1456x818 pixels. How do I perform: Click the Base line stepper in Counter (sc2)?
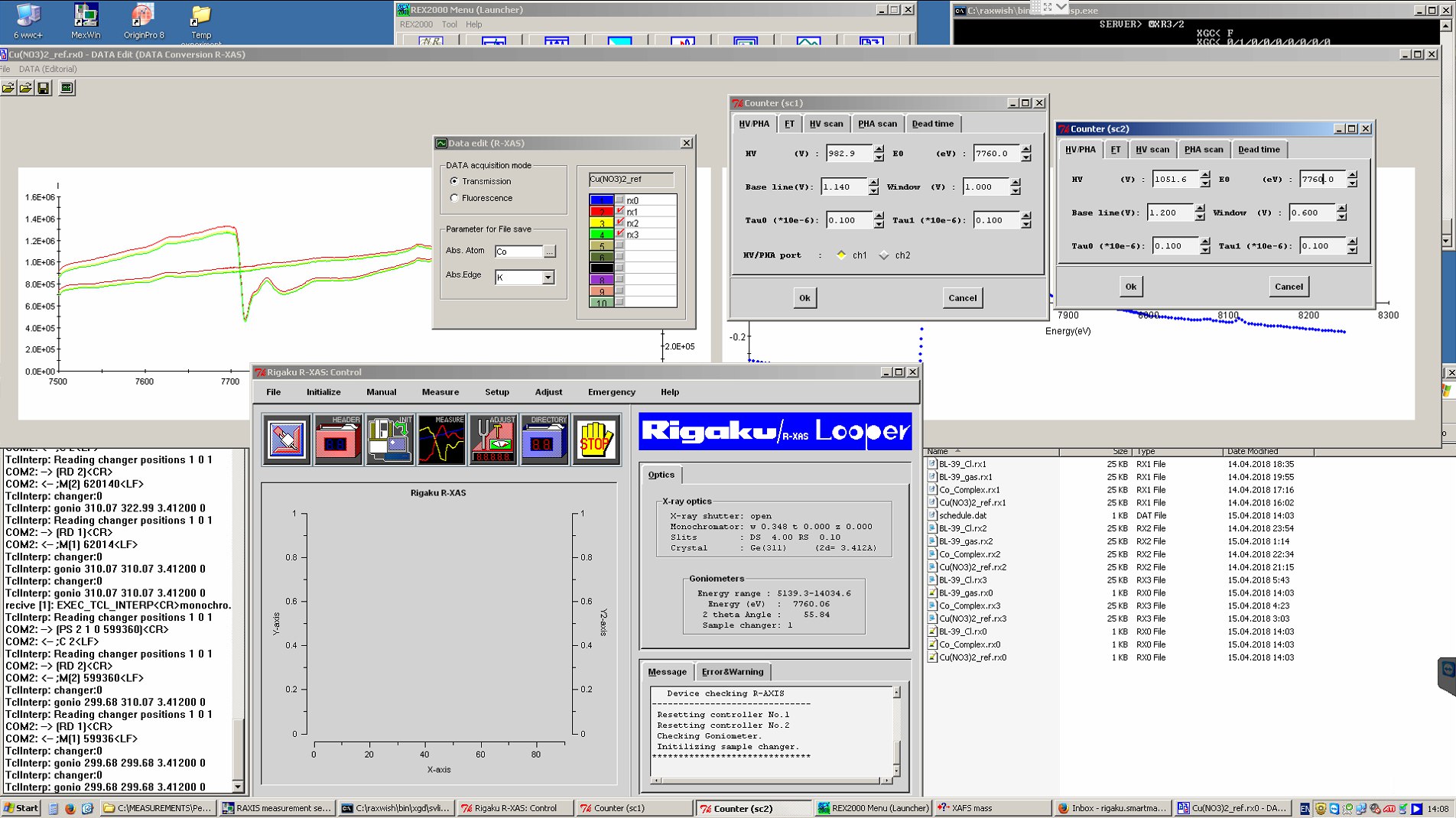click(x=1199, y=213)
